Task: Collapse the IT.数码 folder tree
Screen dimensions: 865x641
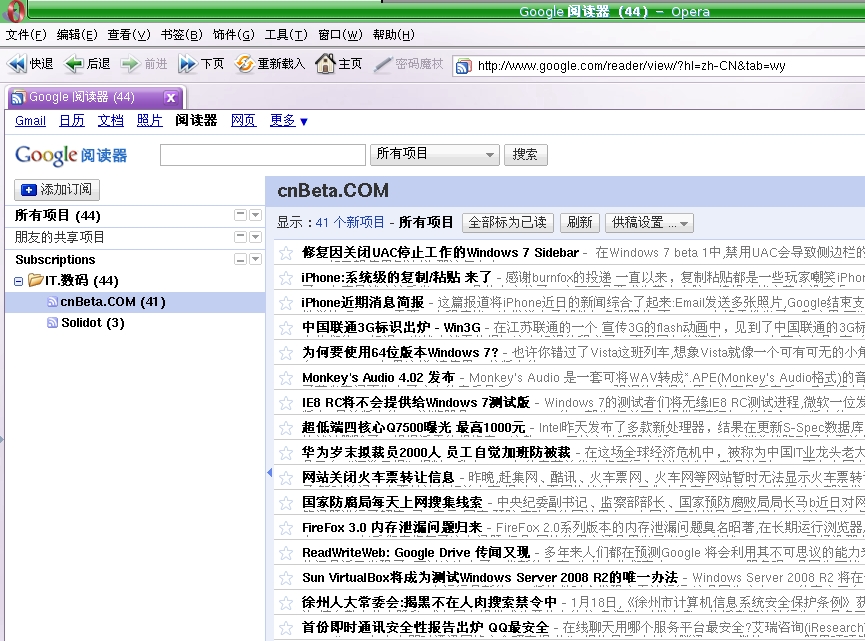Action: tap(18, 281)
